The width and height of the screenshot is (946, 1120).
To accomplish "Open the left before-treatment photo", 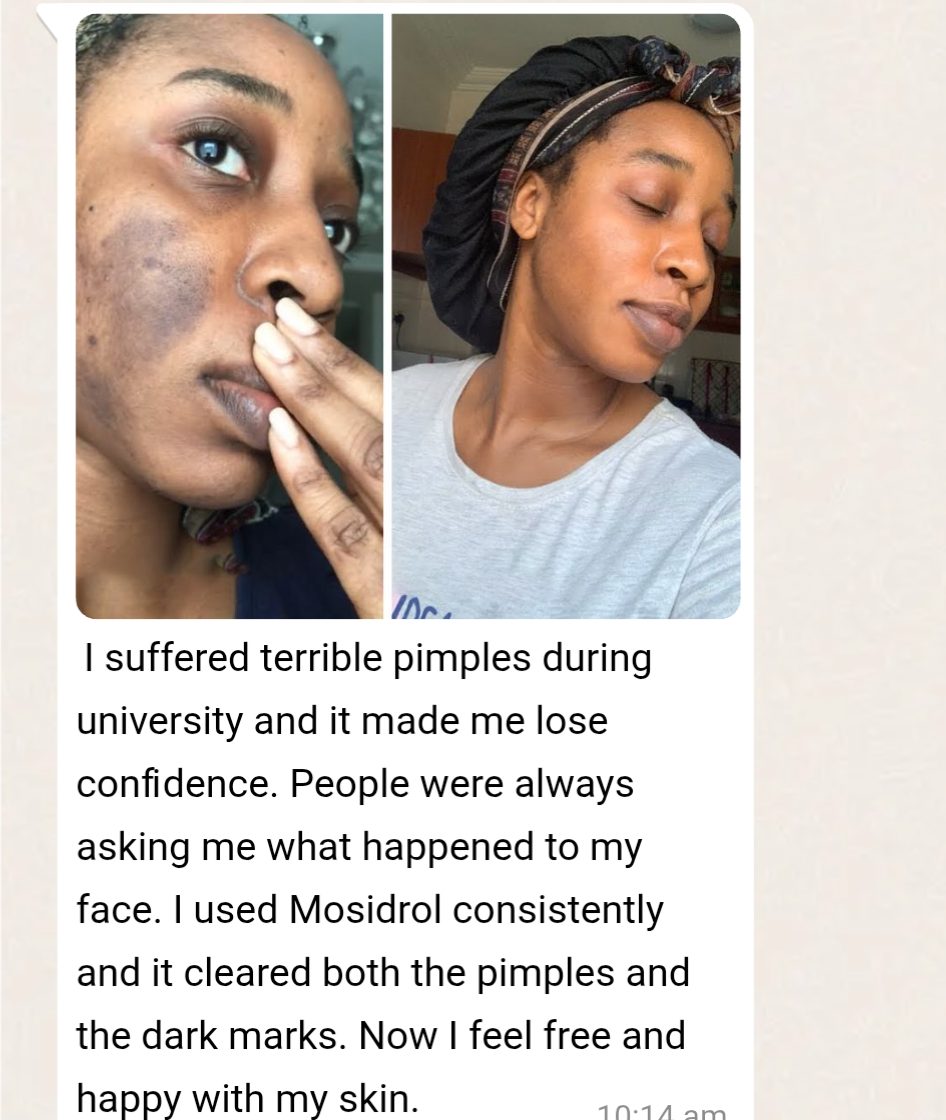I will coord(229,316).
